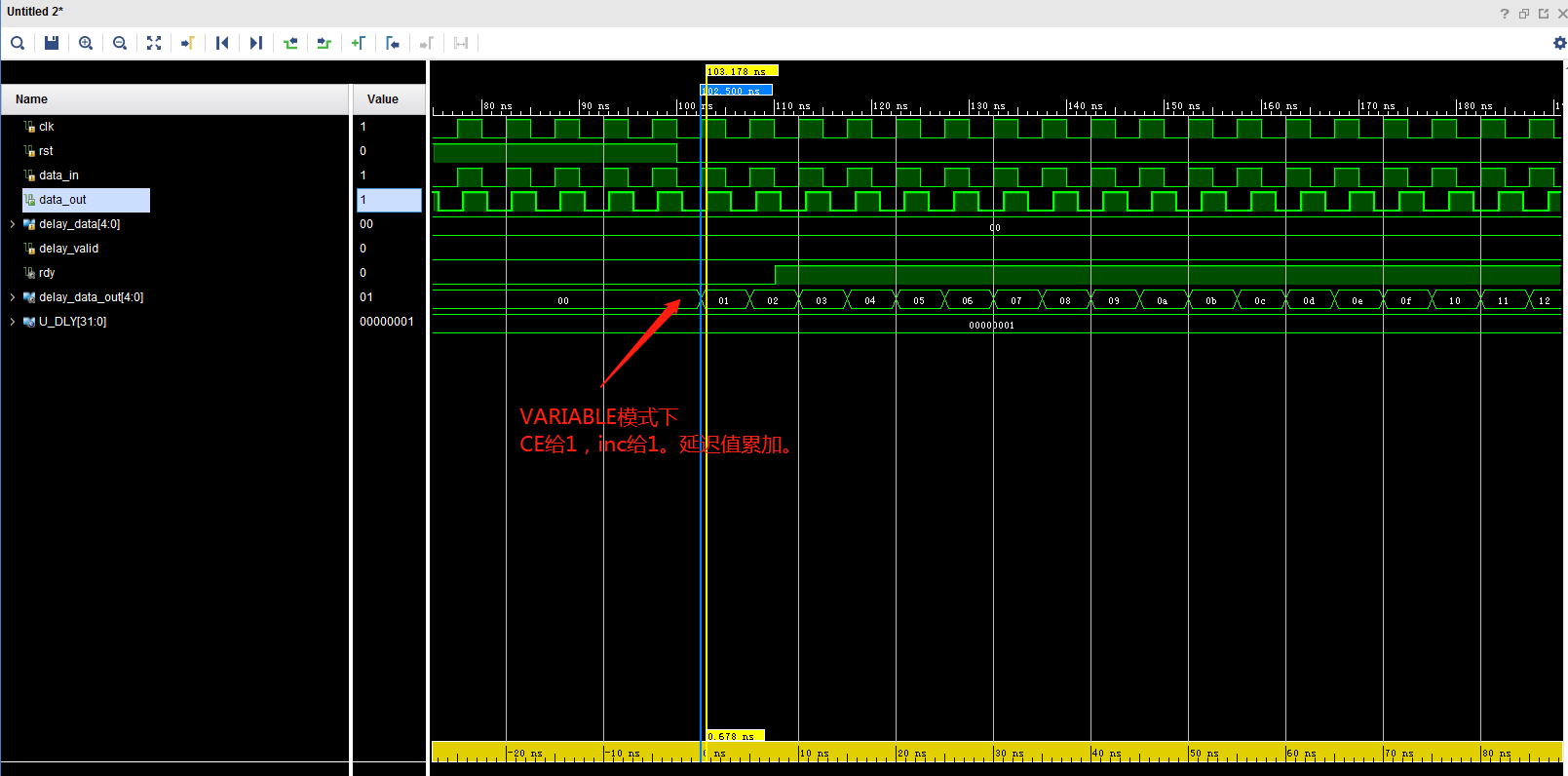Click waveform segment 10 of delay_data_out
Viewport: 1568px width, 776px height.
coord(1455,300)
